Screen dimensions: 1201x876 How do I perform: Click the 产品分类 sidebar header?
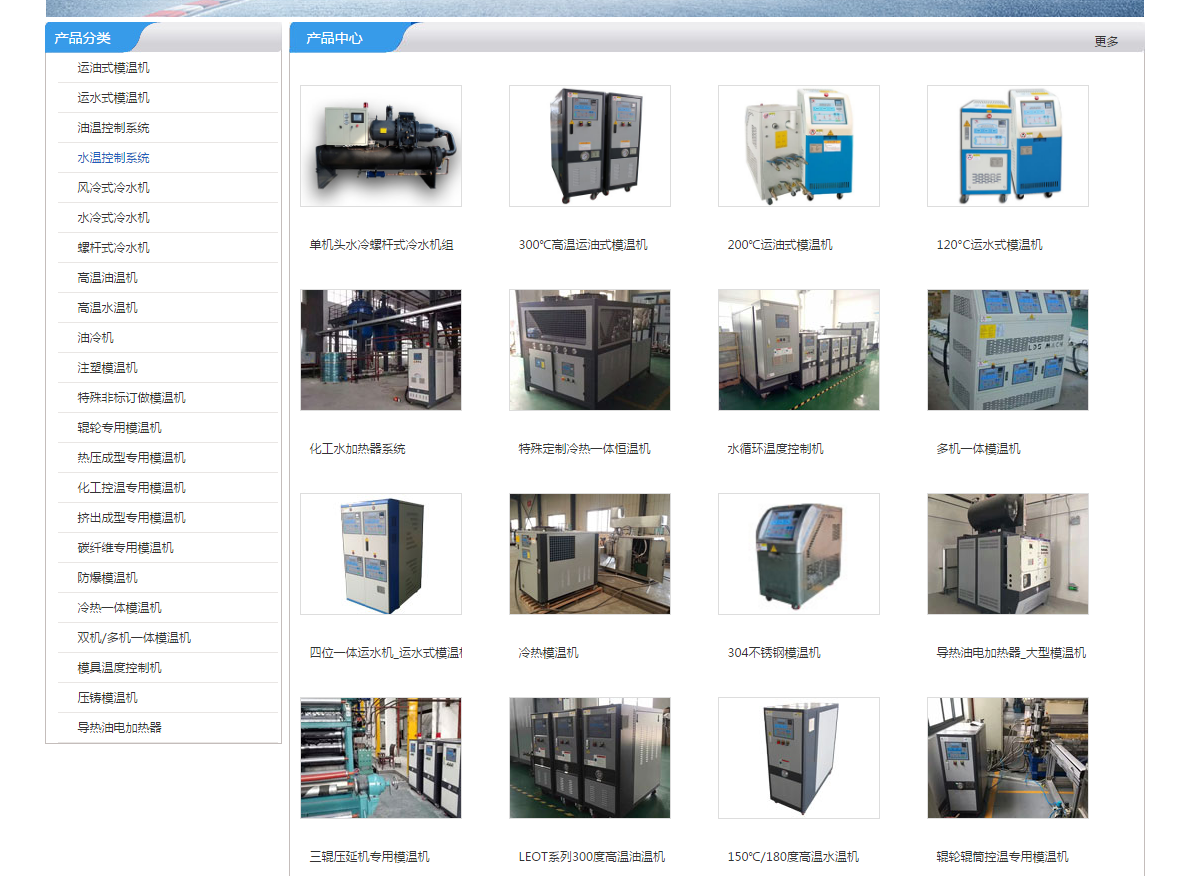pyautogui.click(x=83, y=39)
